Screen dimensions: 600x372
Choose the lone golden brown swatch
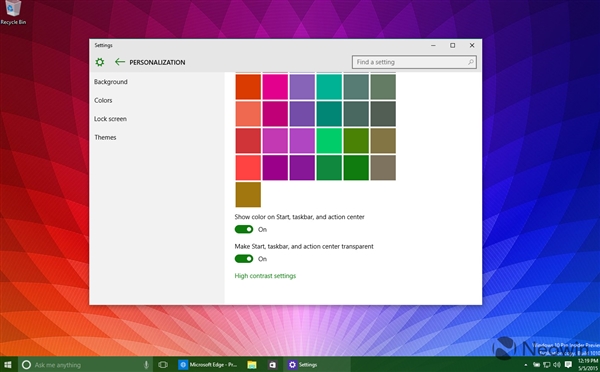tap(248, 194)
